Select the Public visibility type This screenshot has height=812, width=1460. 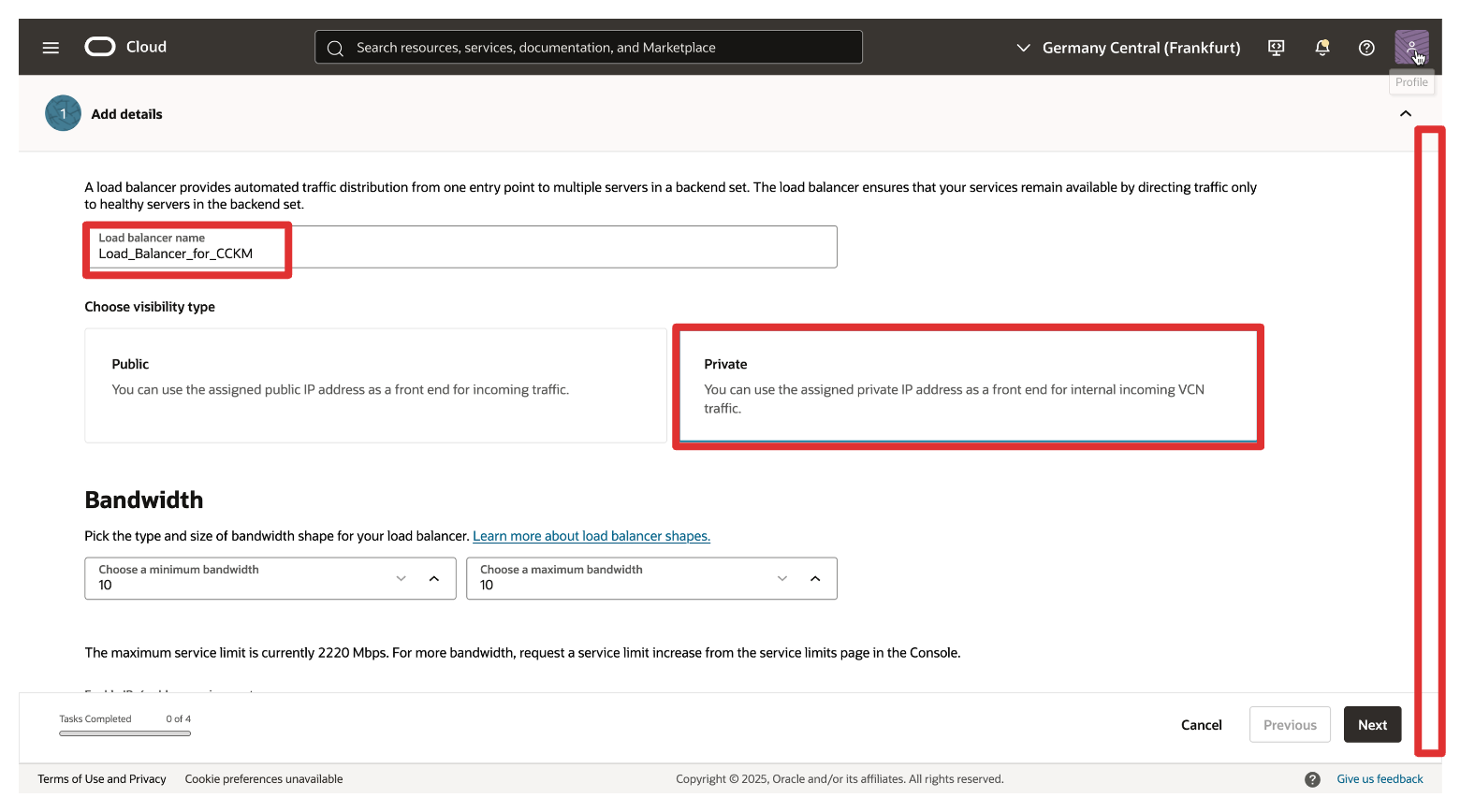coord(375,385)
